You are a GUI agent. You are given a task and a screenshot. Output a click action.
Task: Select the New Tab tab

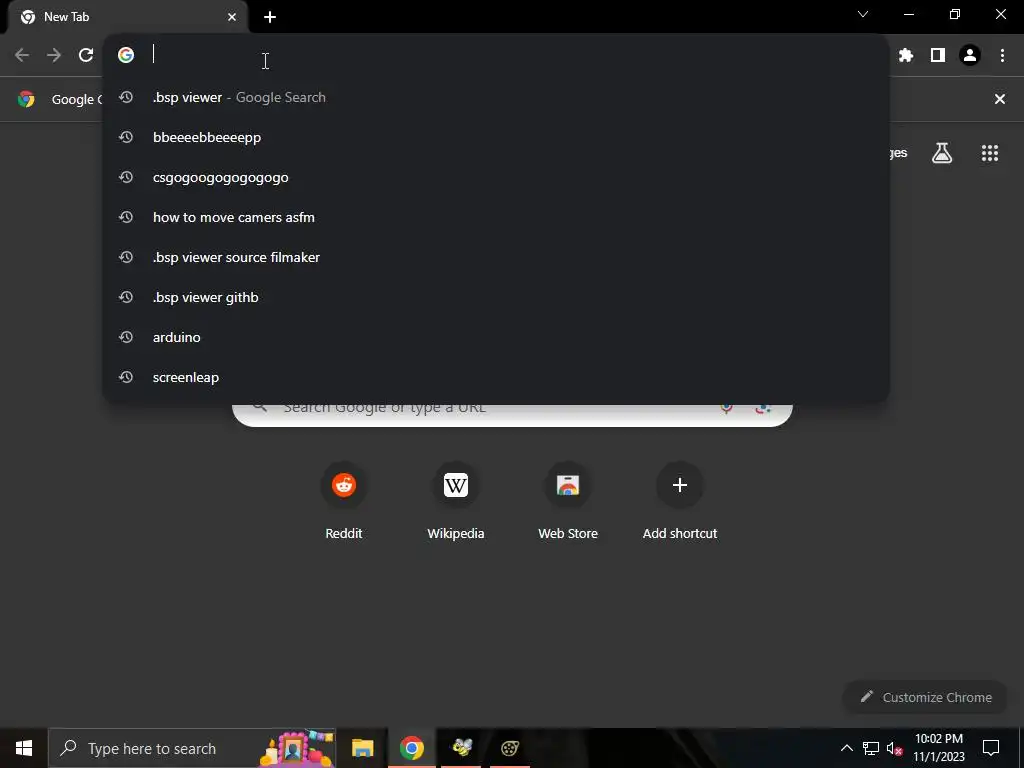click(x=127, y=17)
